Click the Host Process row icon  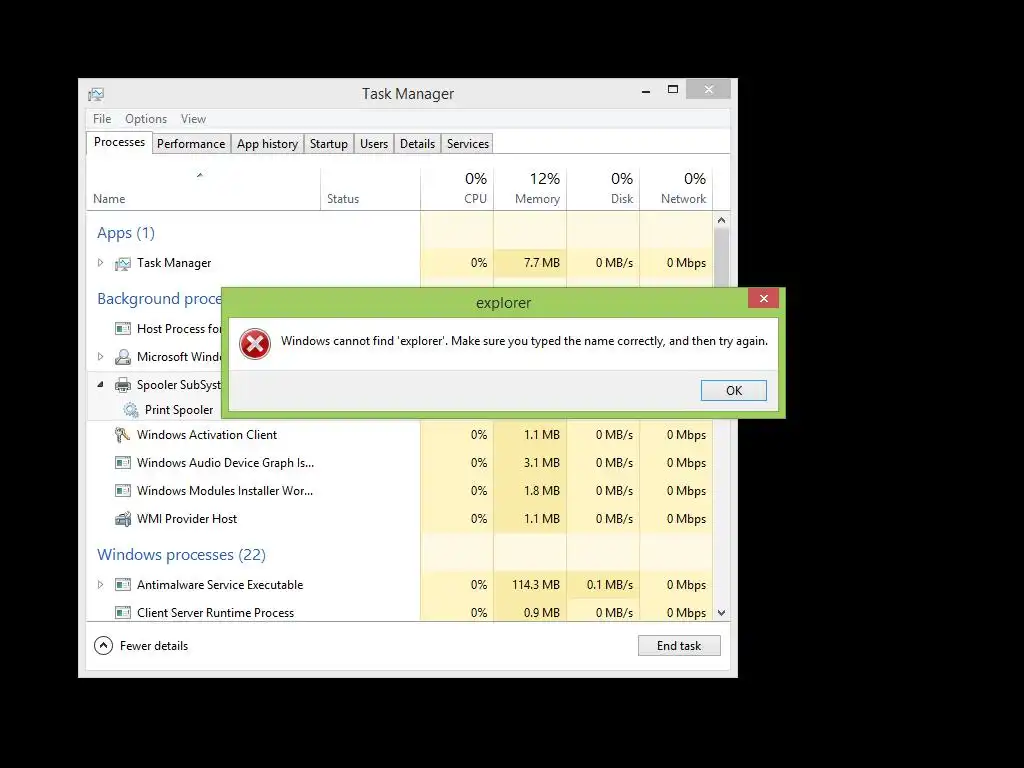[x=122, y=328]
